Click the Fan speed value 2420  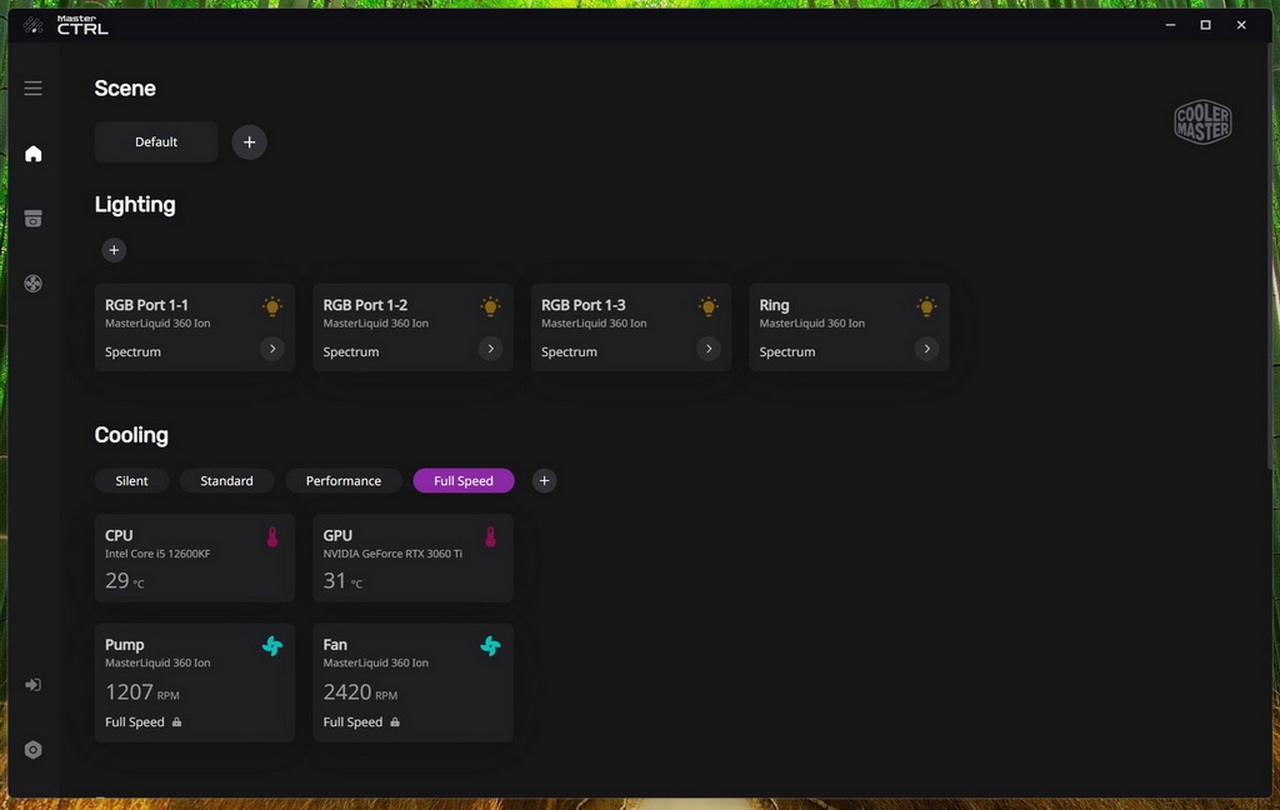click(347, 692)
